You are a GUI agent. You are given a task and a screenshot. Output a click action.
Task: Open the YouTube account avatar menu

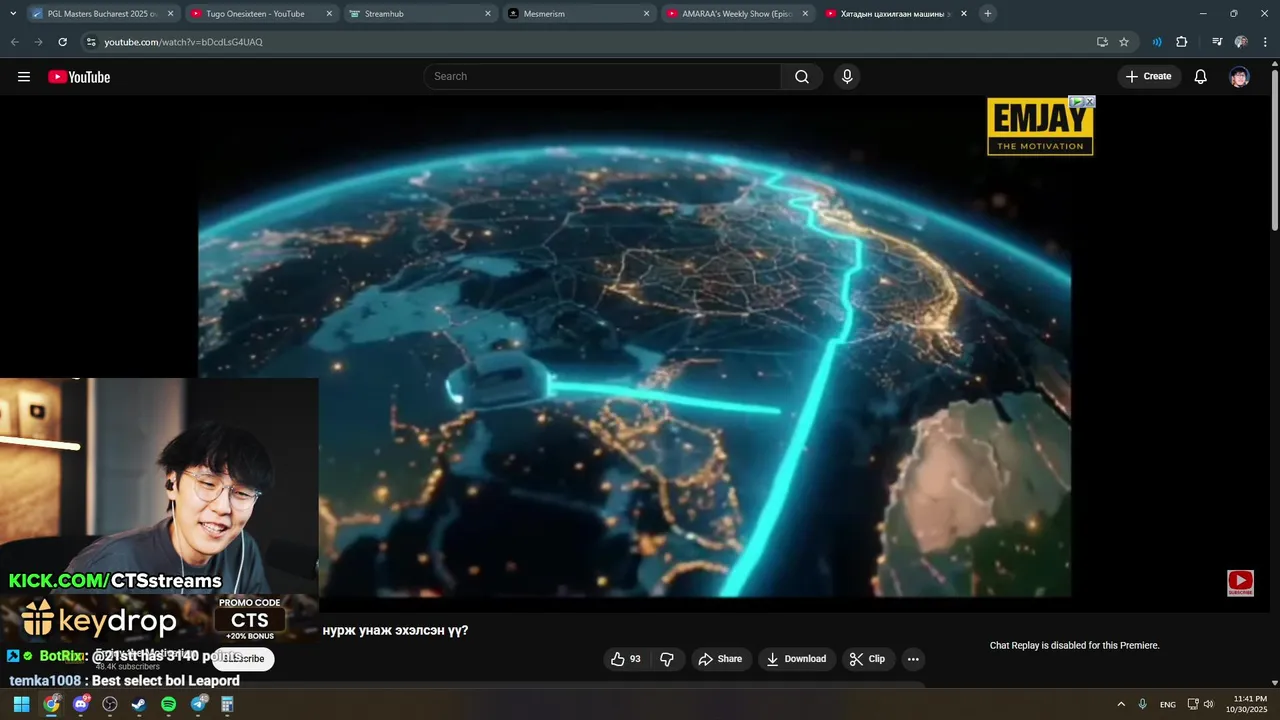click(1240, 77)
